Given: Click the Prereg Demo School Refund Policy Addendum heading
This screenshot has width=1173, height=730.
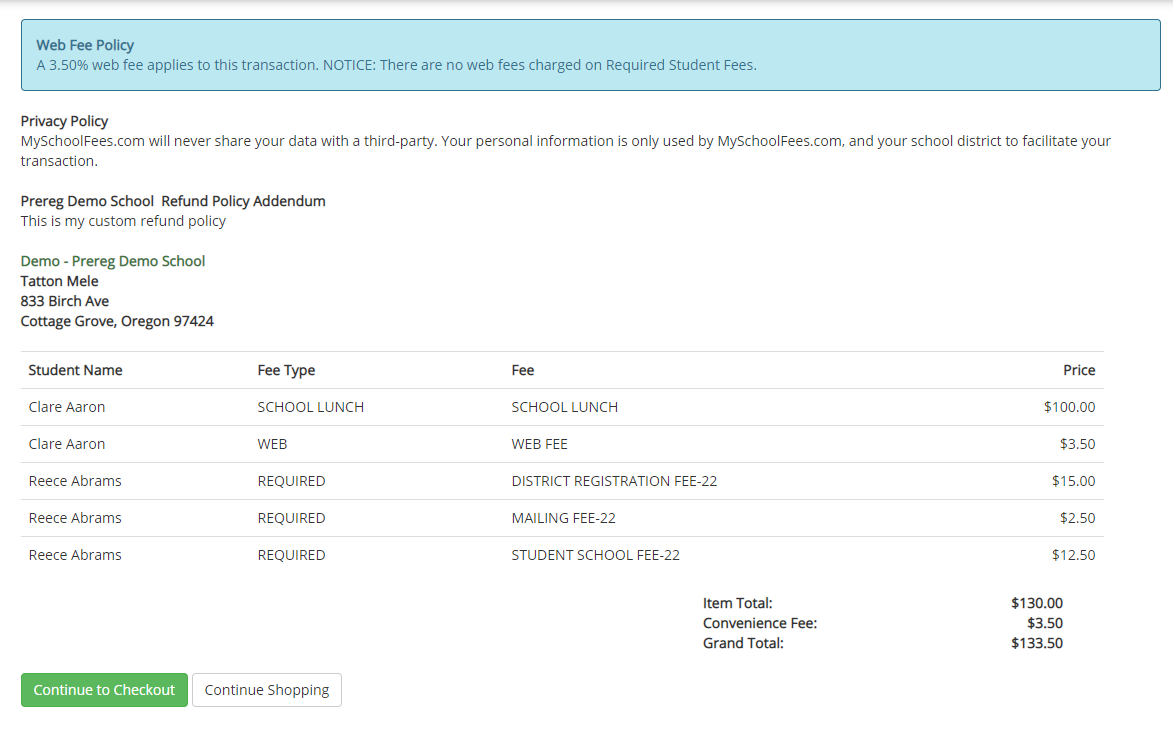Looking at the screenshot, I should point(172,201).
